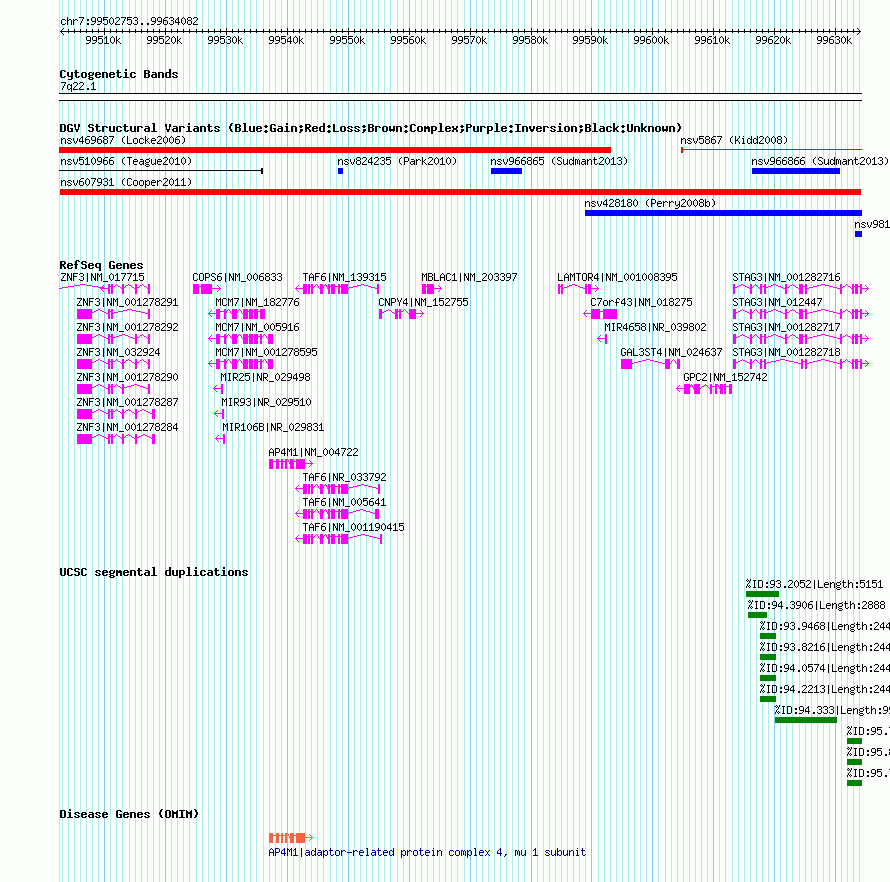The image size is (890, 882).
Task: Click the 99510k ruler tick label
Action: click(x=103, y=40)
